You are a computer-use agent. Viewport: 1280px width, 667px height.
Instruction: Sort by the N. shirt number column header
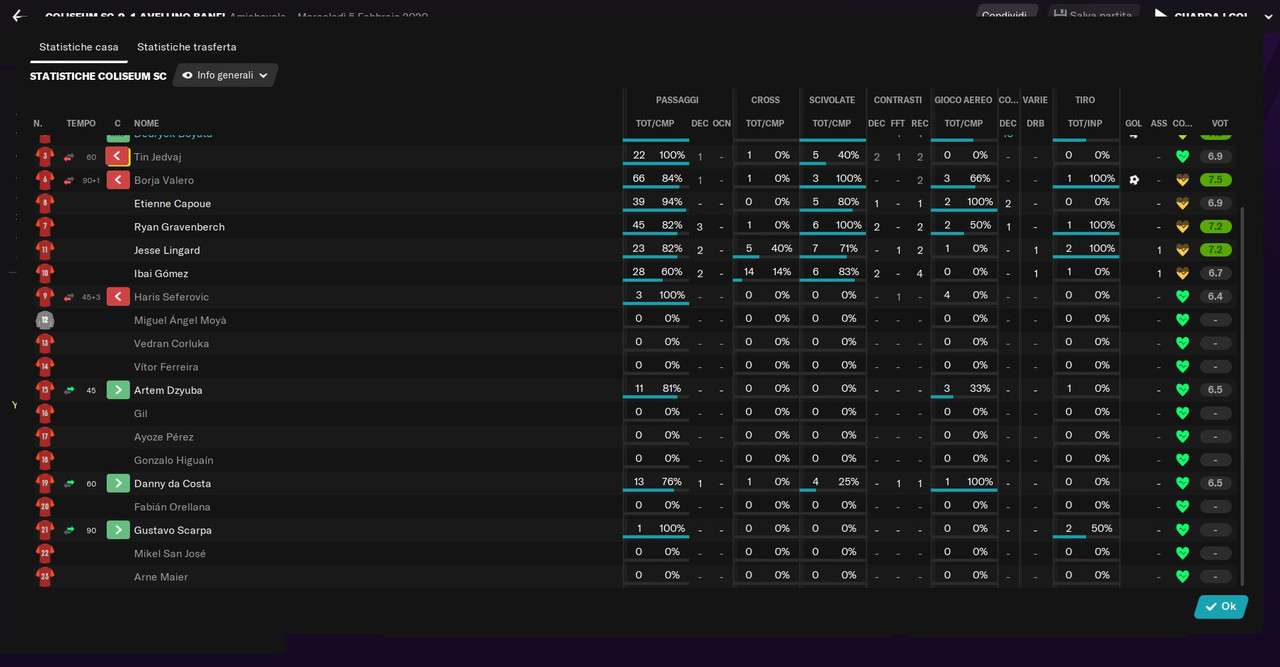[x=38, y=124]
